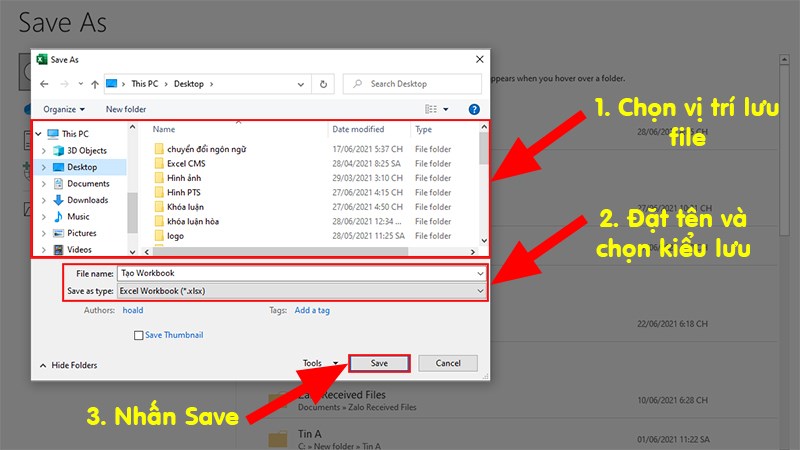Image resolution: width=800 pixels, height=450 pixels.
Task: Click the Cancel button
Action: coord(448,363)
